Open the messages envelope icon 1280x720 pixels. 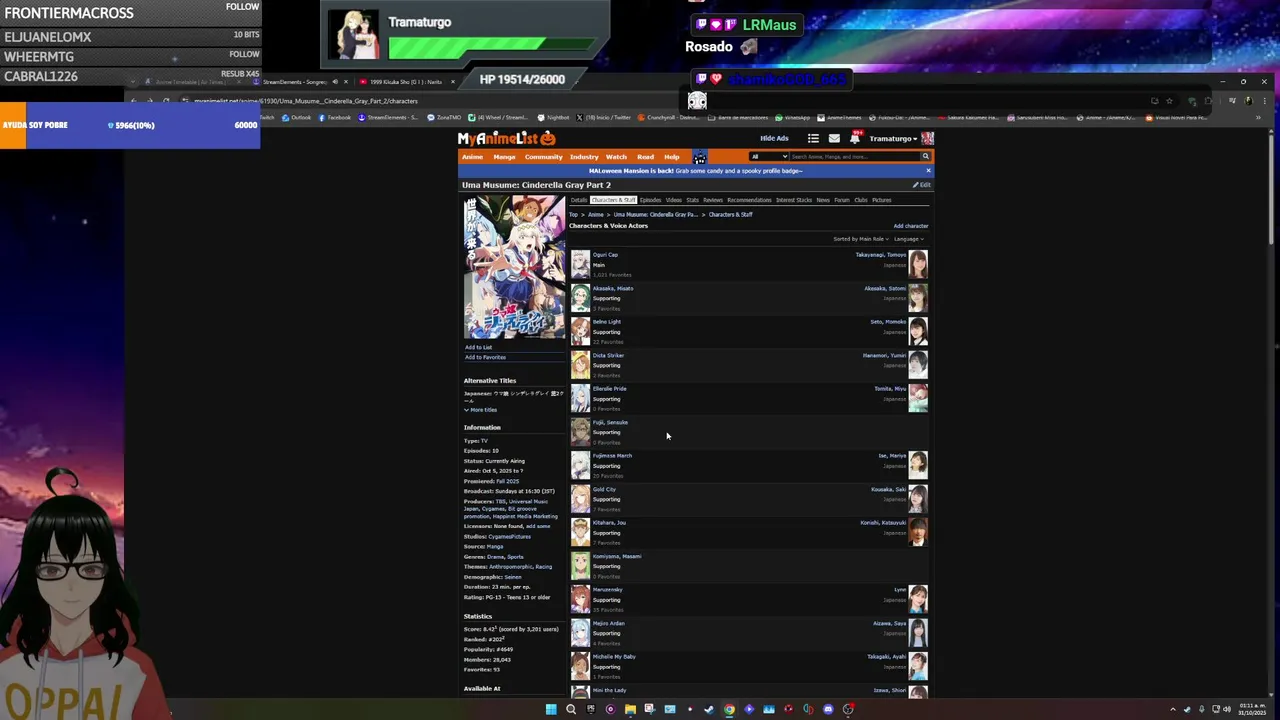click(834, 138)
